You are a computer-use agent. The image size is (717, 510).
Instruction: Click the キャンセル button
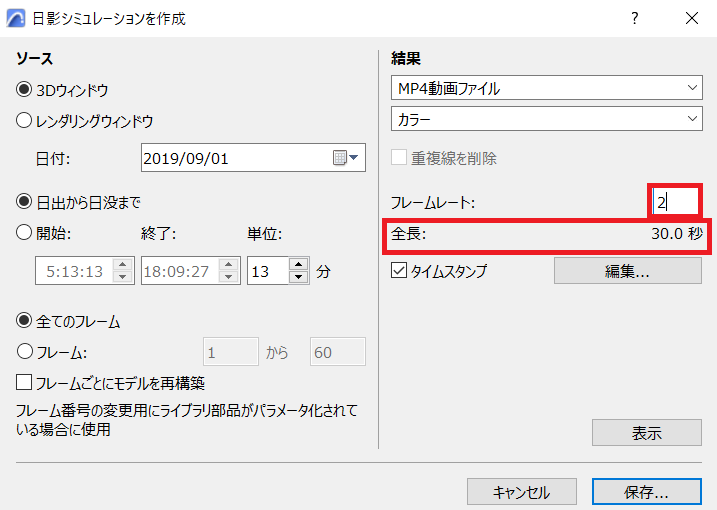522,492
